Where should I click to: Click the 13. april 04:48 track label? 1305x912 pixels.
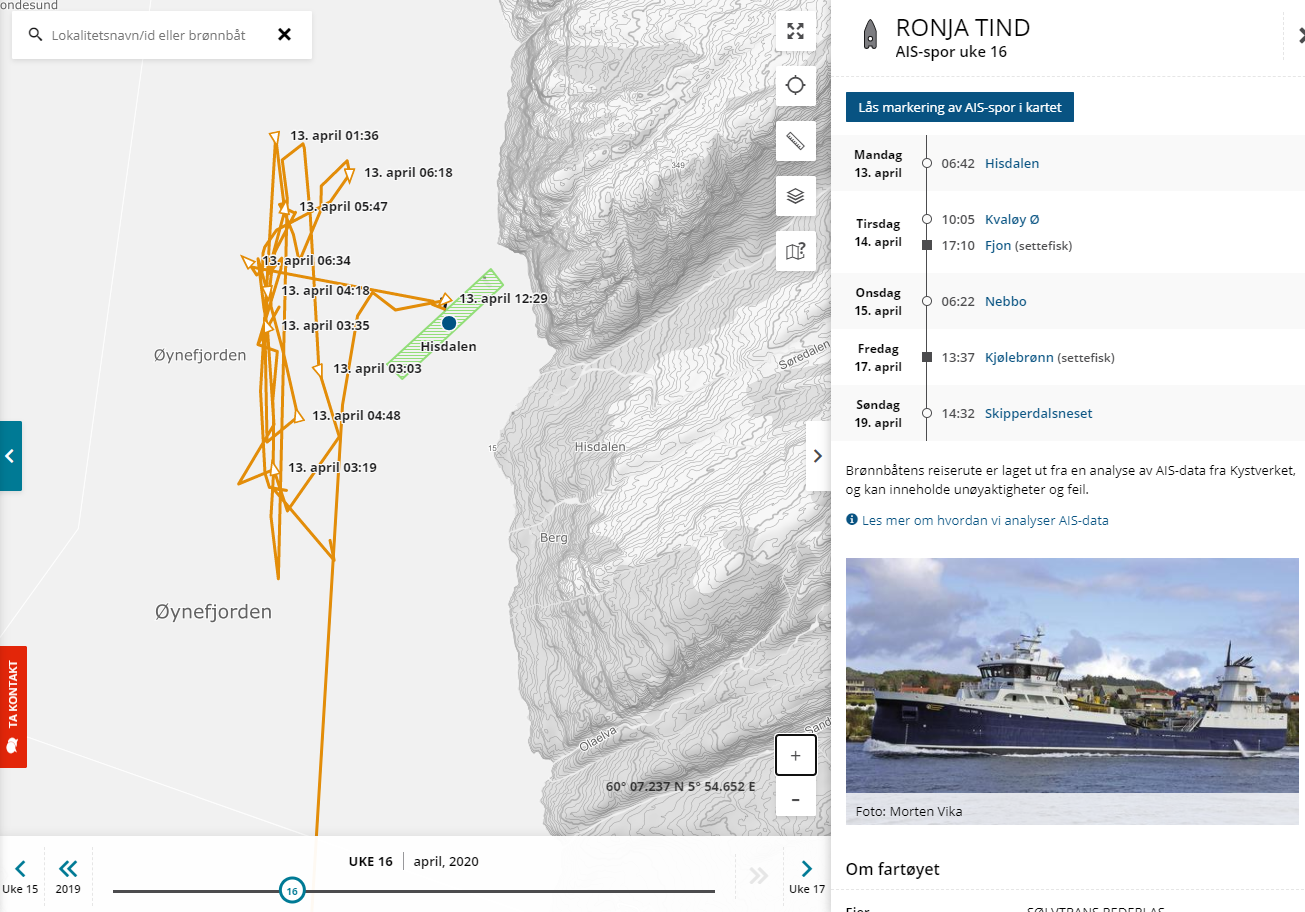click(x=356, y=415)
